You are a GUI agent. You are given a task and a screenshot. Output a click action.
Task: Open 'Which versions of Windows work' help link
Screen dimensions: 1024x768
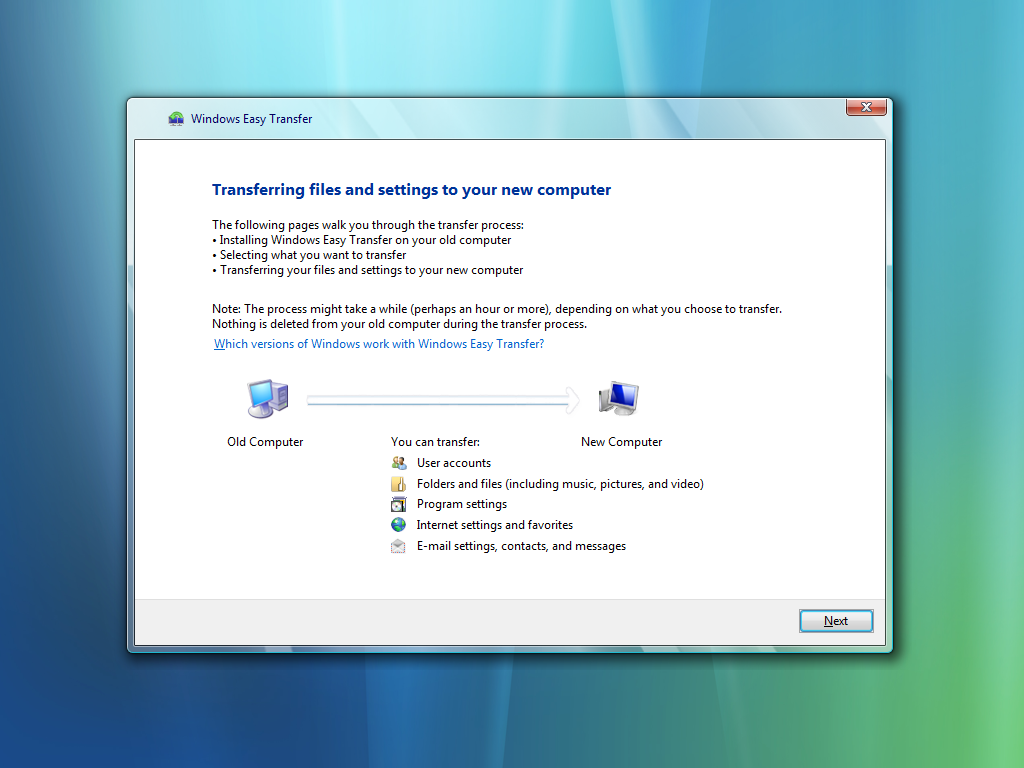(x=379, y=344)
